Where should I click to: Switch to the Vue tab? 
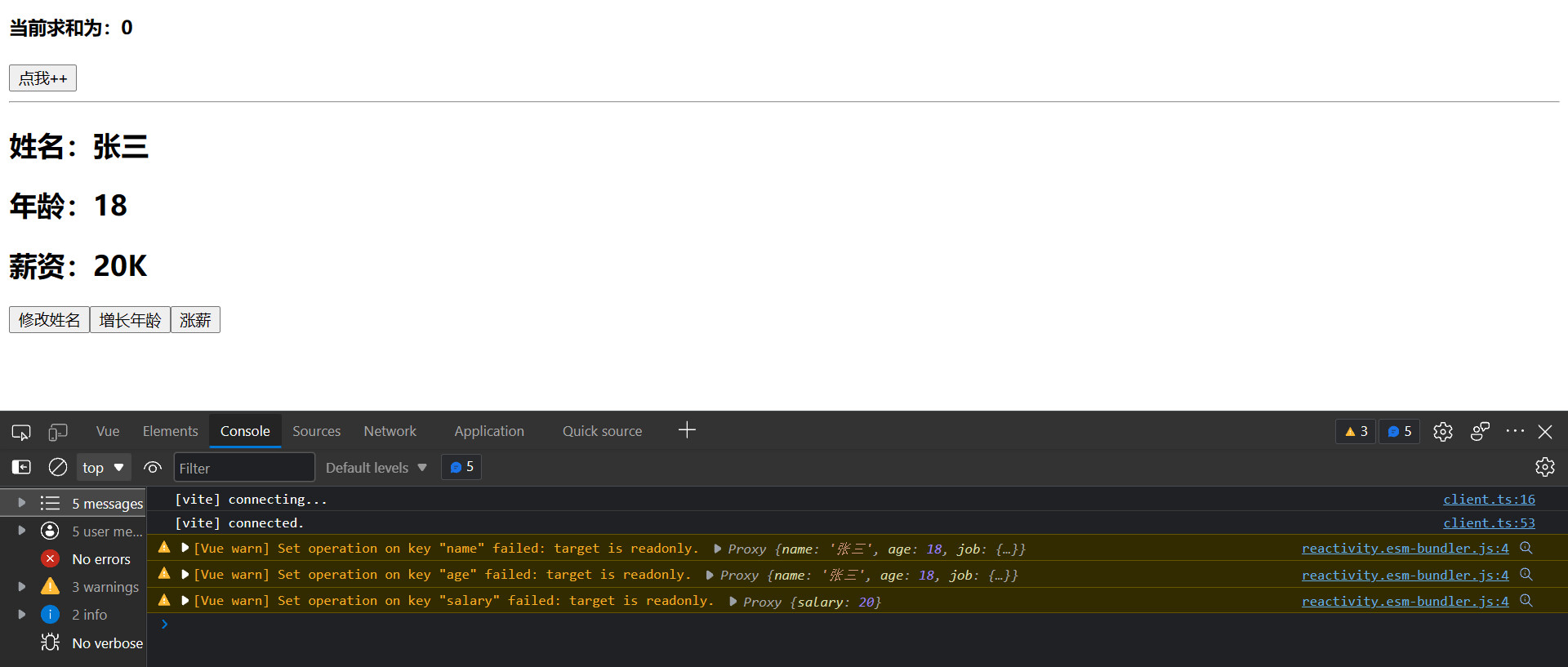click(108, 431)
